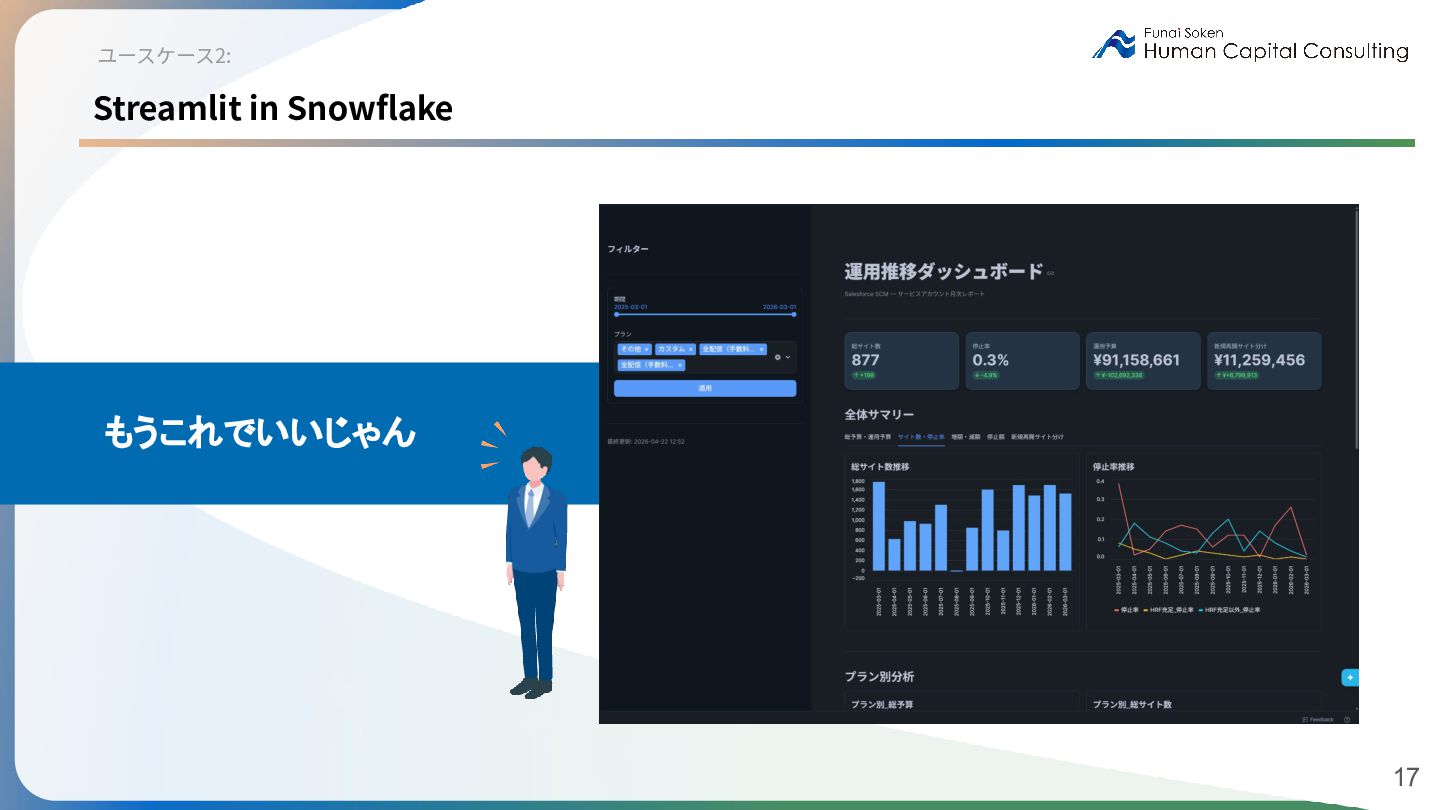
Task: Remove the その他 plan tag
Action: [647, 349]
